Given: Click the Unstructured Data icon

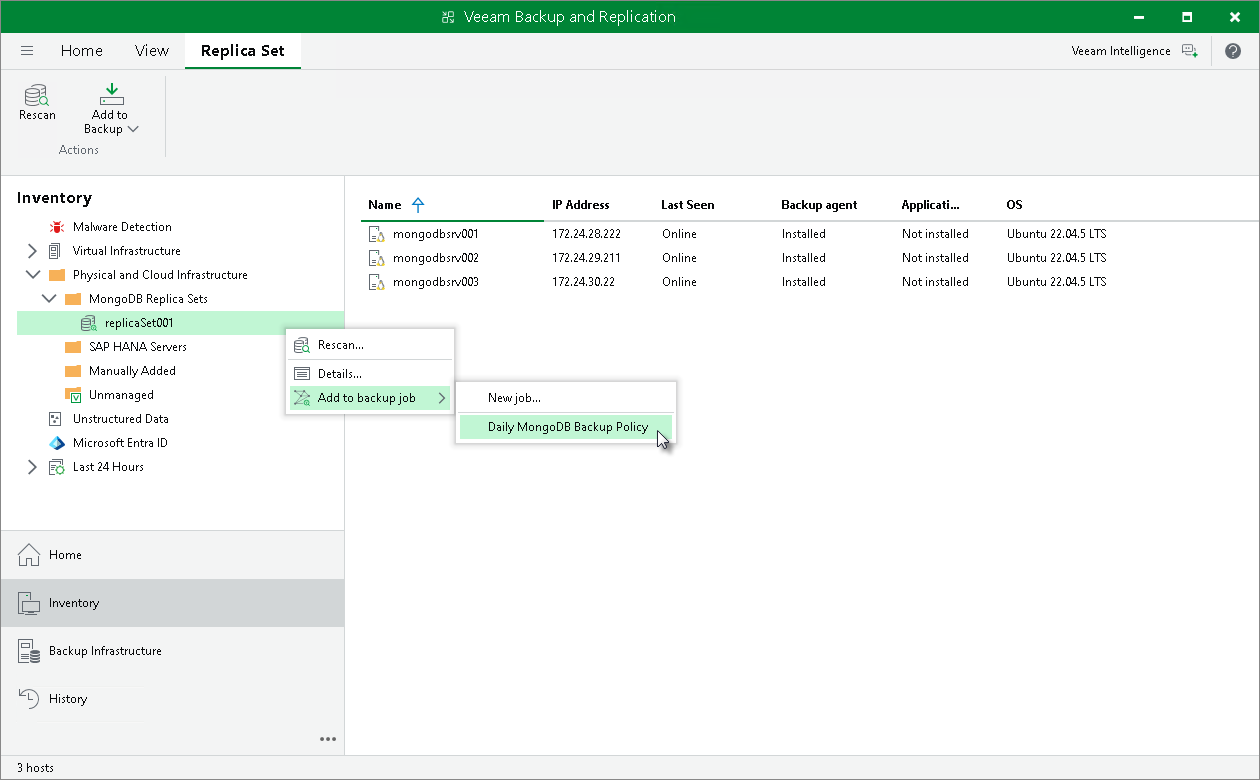Looking at the screenshot, I should [x=55, y=419].
